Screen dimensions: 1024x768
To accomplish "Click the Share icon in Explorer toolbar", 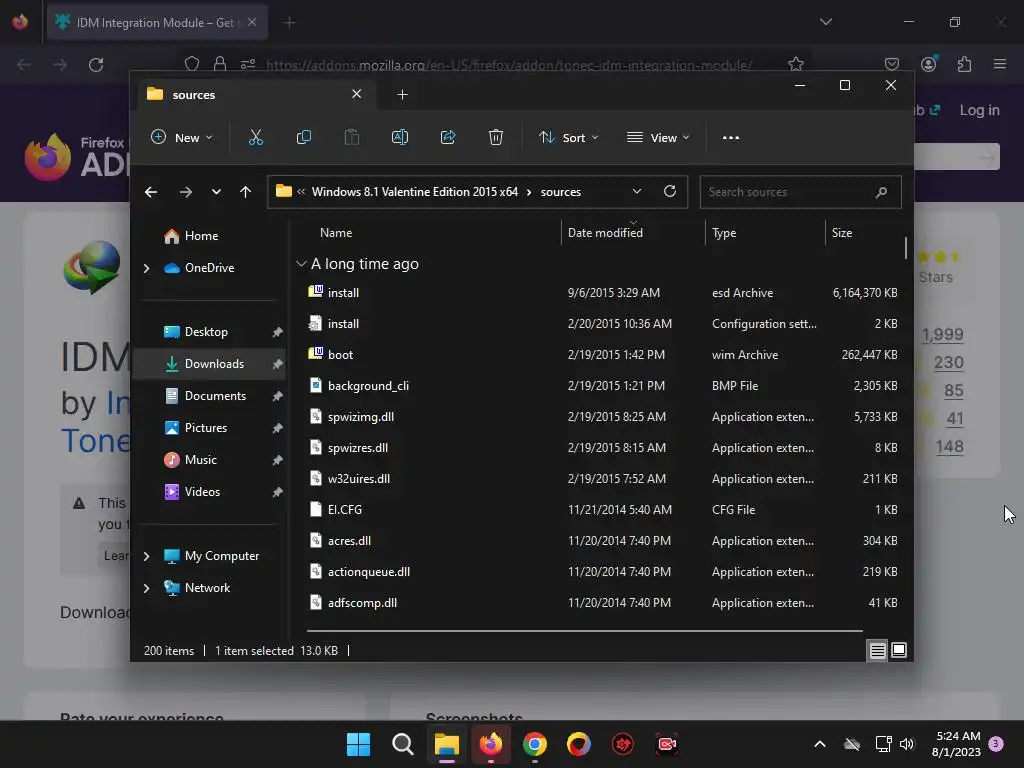I will (x=448, y=137).
